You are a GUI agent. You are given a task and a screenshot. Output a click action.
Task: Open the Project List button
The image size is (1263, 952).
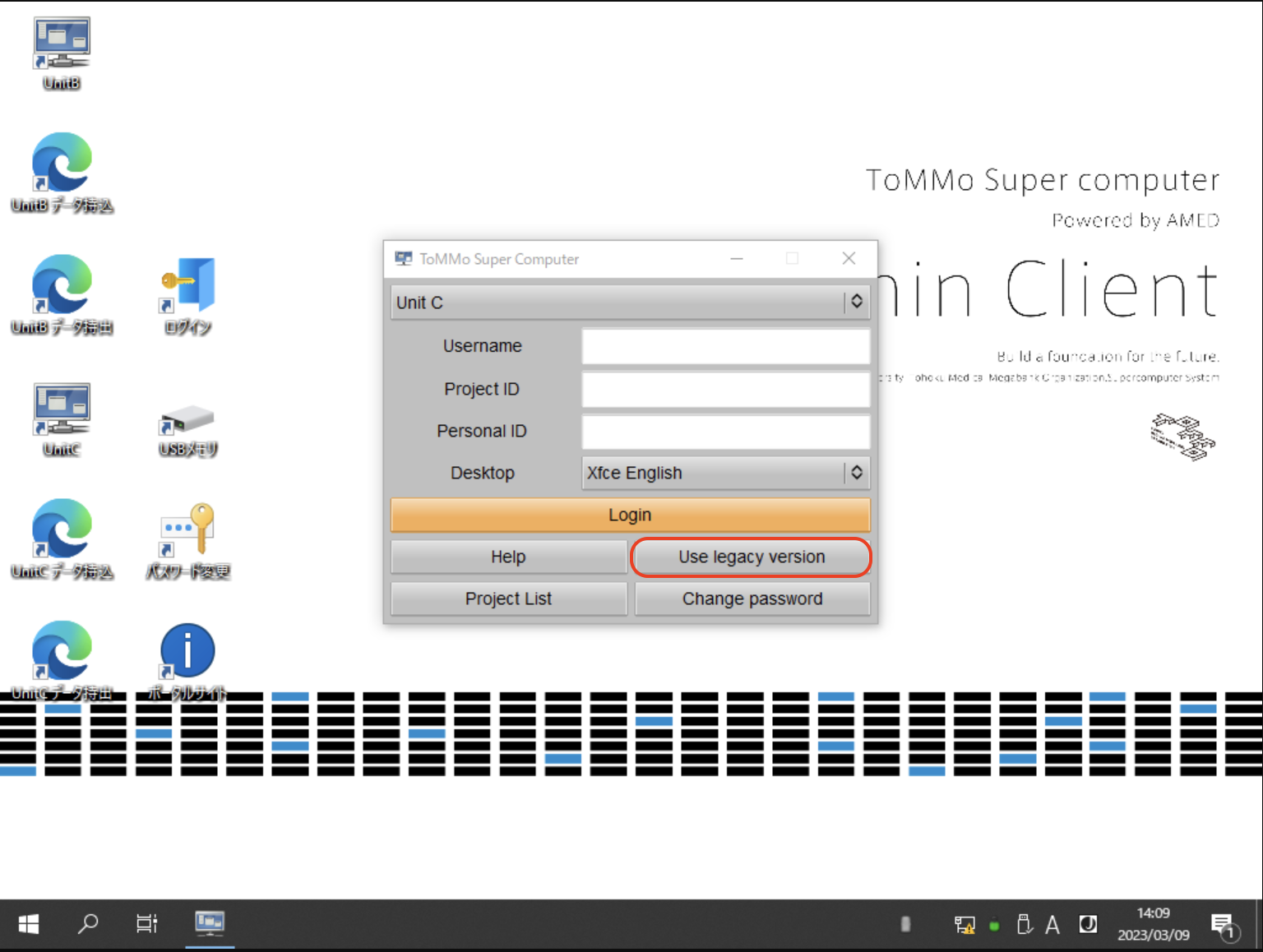pos(508,599)
